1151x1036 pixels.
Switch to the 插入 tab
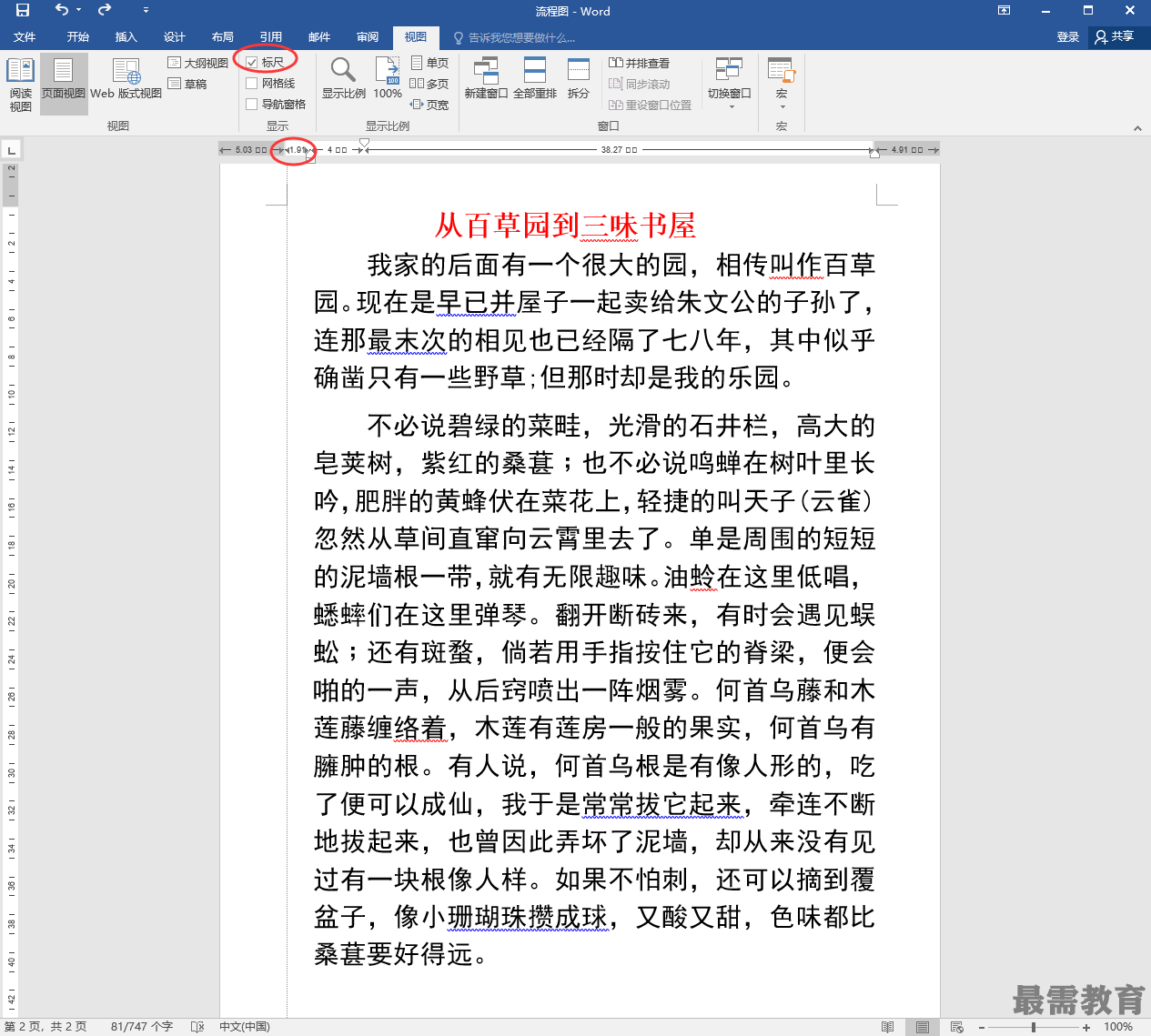click(x=126, y=37)
